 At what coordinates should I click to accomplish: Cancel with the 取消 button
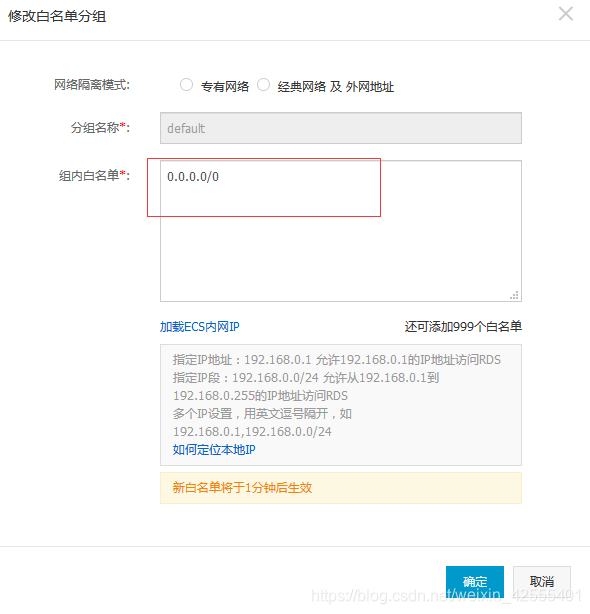point(541,581)
